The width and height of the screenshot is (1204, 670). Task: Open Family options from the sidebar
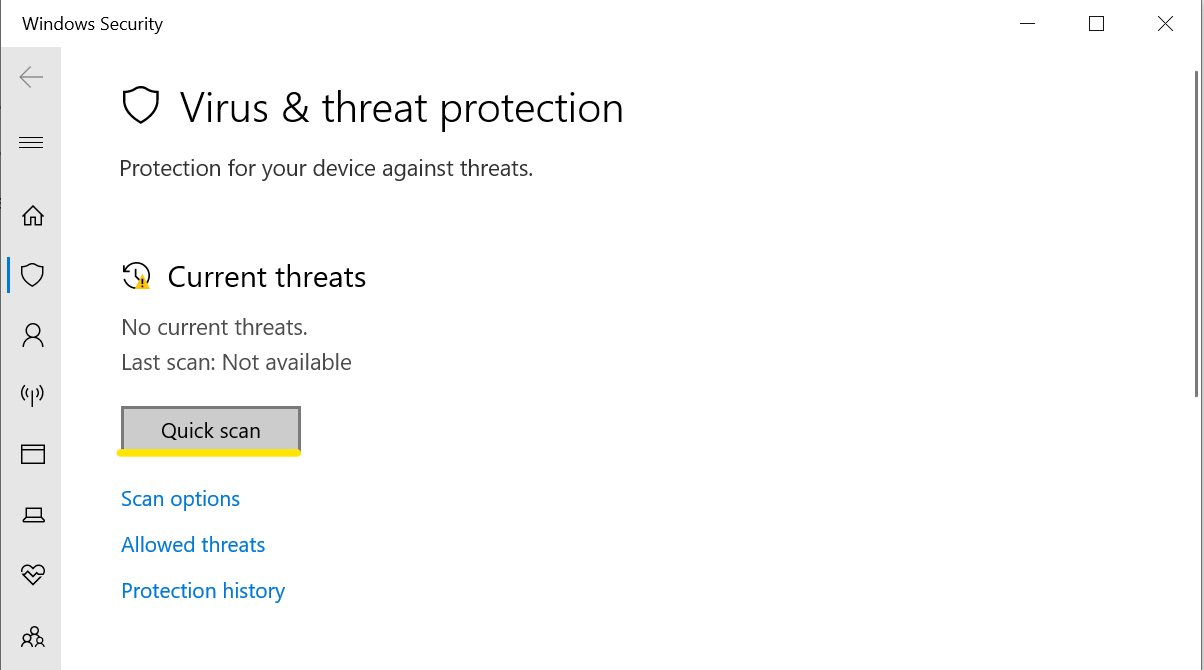[31, 637]
